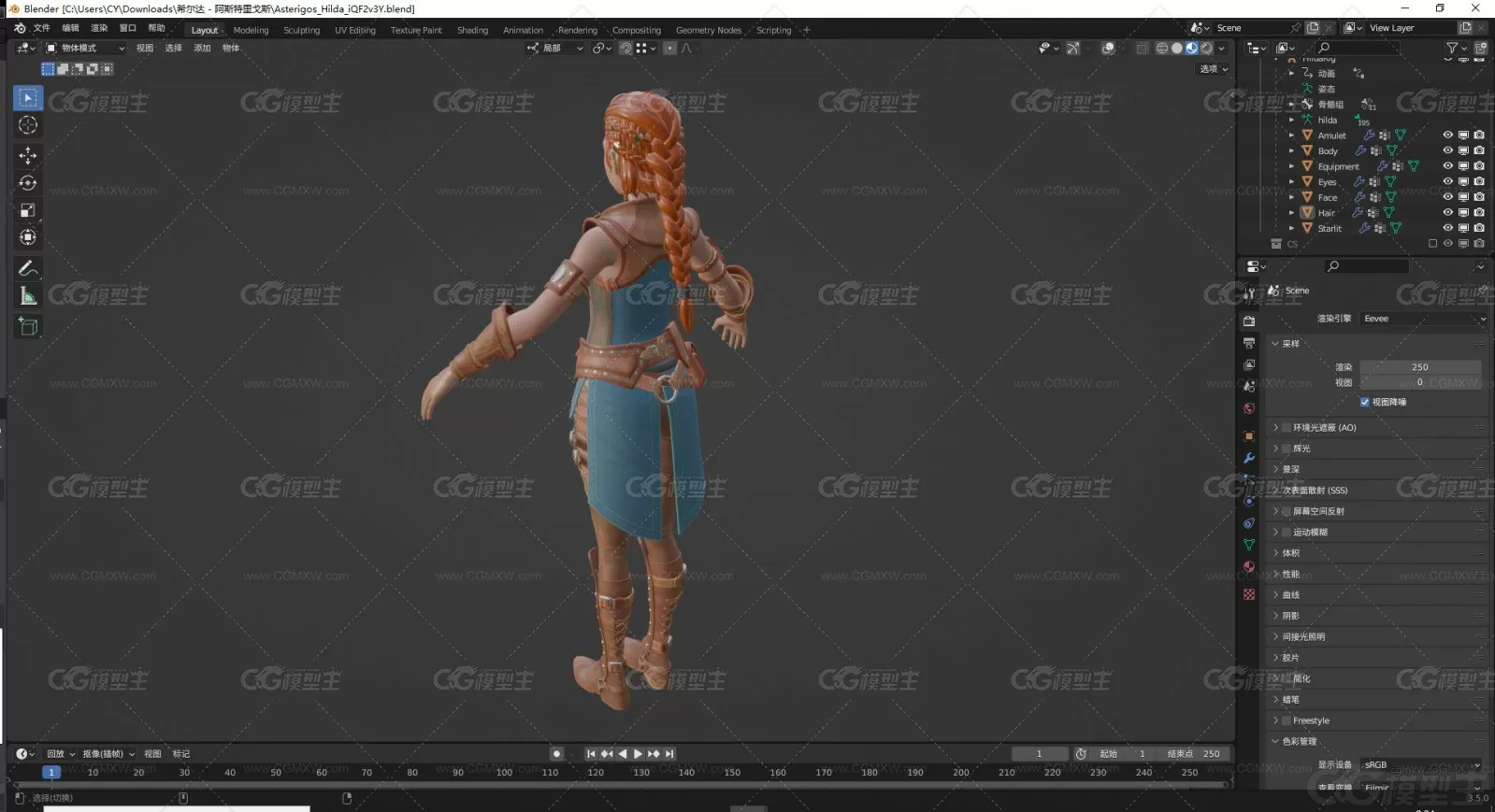Open the 回放 timeline popover
The width and height of the screenshot is (1495, 812).
tap(61, 754)
